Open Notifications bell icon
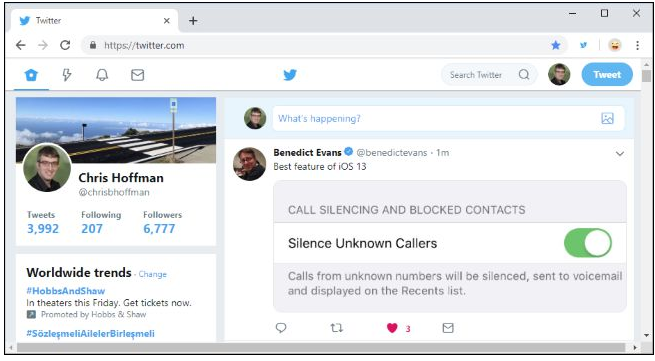Viewport: 655px width, 361px height. (x=102, y=75)
